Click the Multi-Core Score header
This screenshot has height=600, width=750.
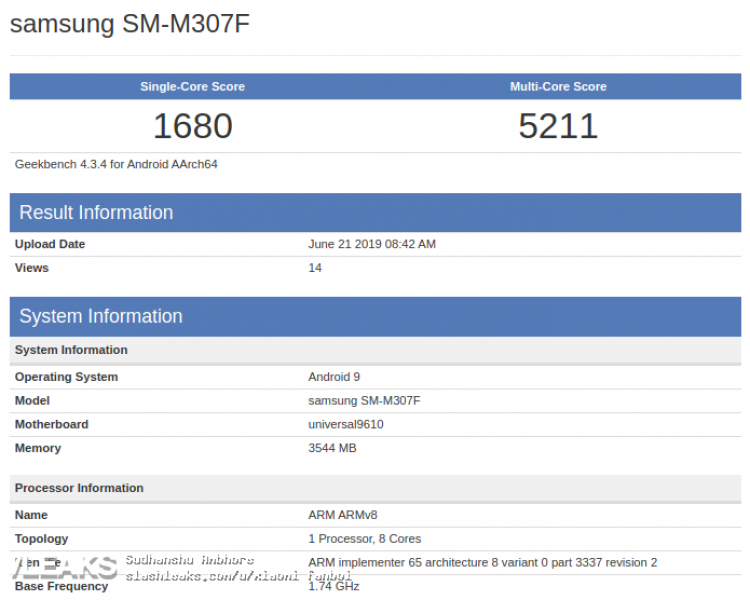pyautogui.click(x=558, y=87)
